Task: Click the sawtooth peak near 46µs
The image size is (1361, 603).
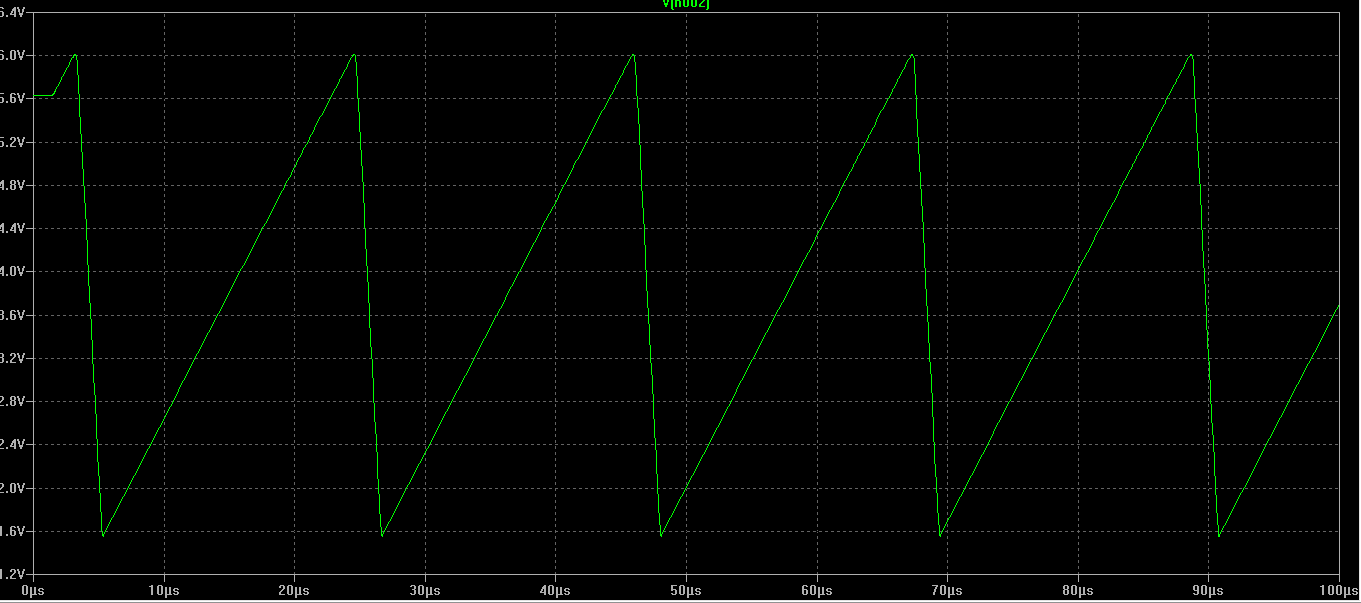Action: point(633,55)
